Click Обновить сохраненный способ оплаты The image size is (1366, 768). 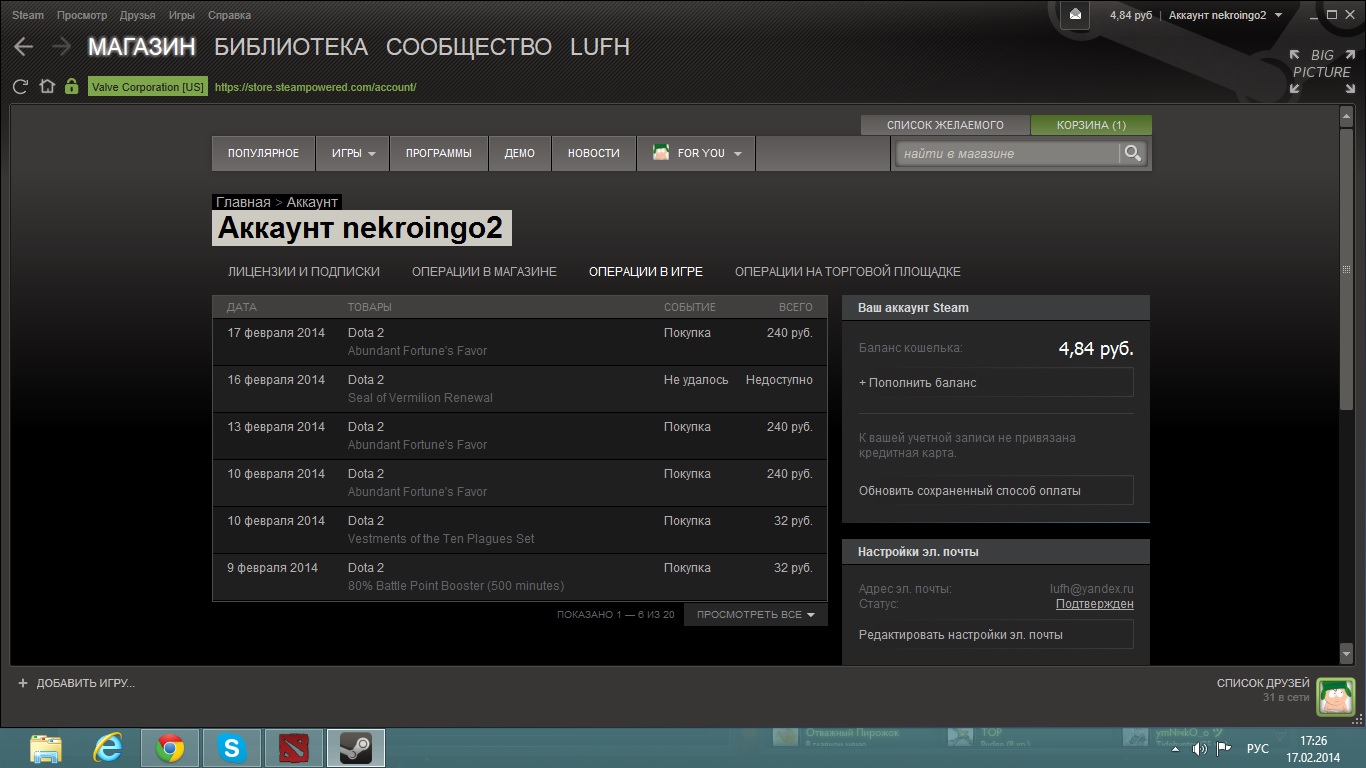click(x=996, y=491)
